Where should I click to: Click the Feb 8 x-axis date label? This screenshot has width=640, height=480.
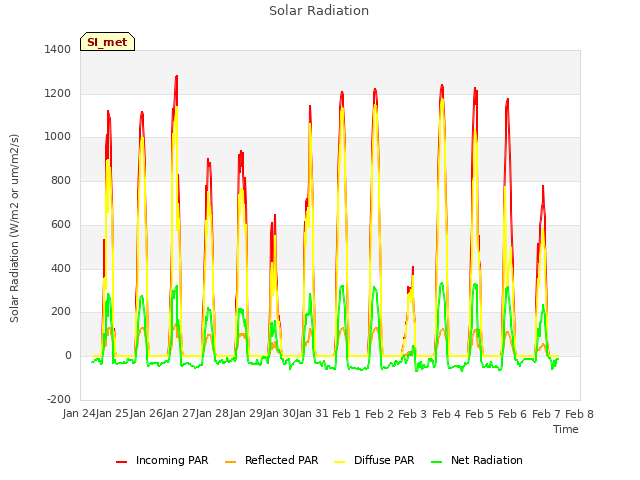click(579, 414)
